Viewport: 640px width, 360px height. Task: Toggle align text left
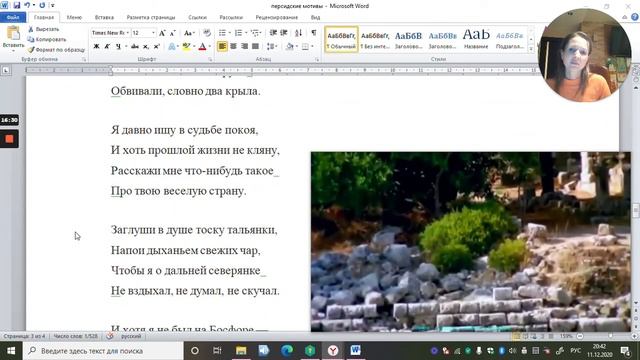(x=222, y=47)
